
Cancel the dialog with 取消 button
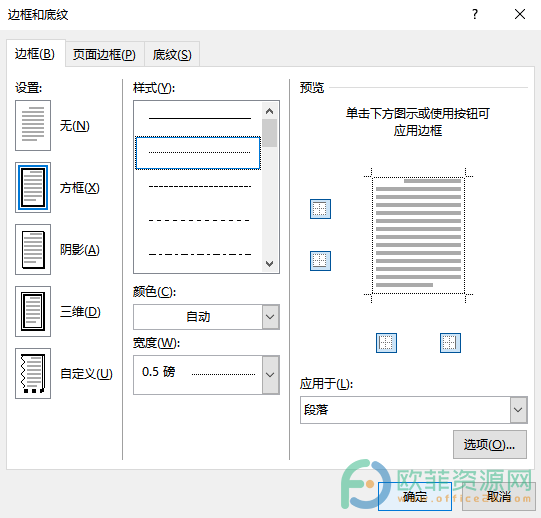point(499,497)
